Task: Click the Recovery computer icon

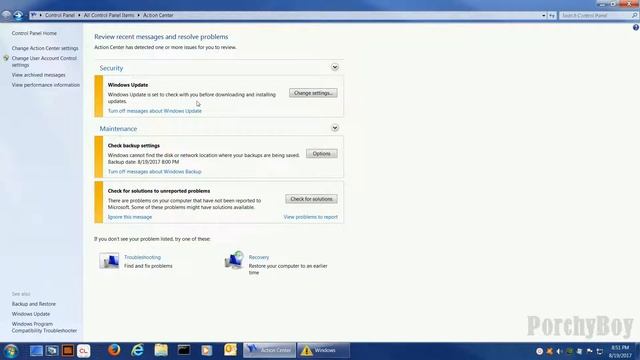Action: click(x=234, y=260)
